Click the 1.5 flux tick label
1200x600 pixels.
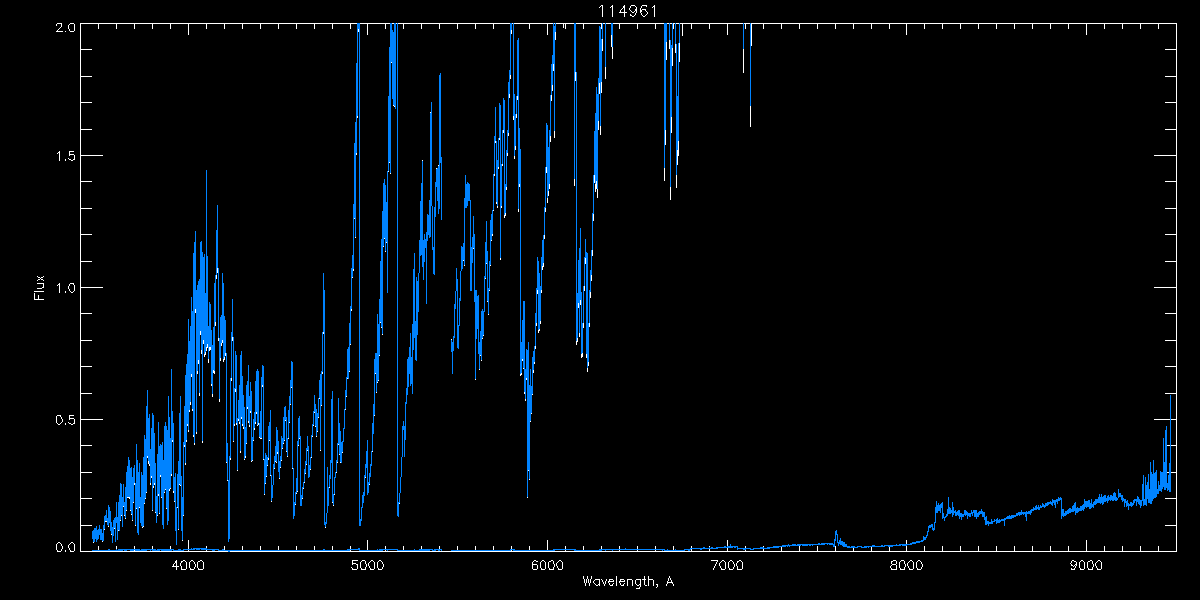pos(64,156)
